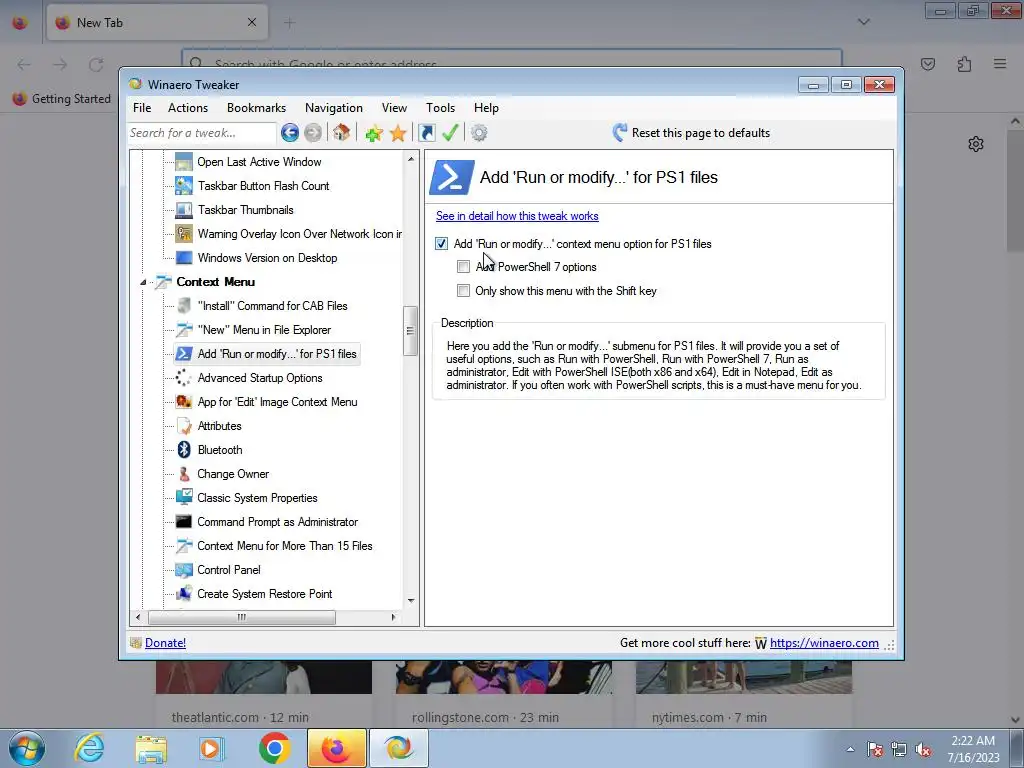Open Google Chrome from the taskbar
The image size is (1024, 768).
275,748
